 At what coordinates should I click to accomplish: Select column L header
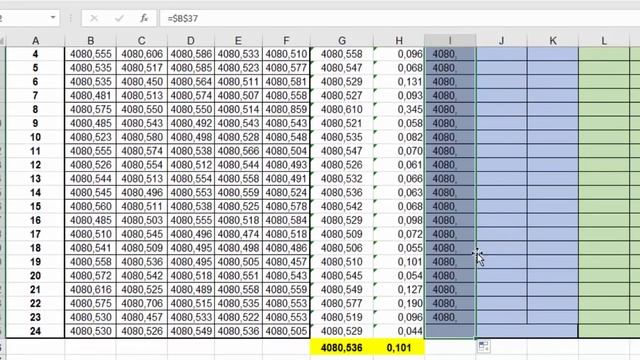pos(604,40)
